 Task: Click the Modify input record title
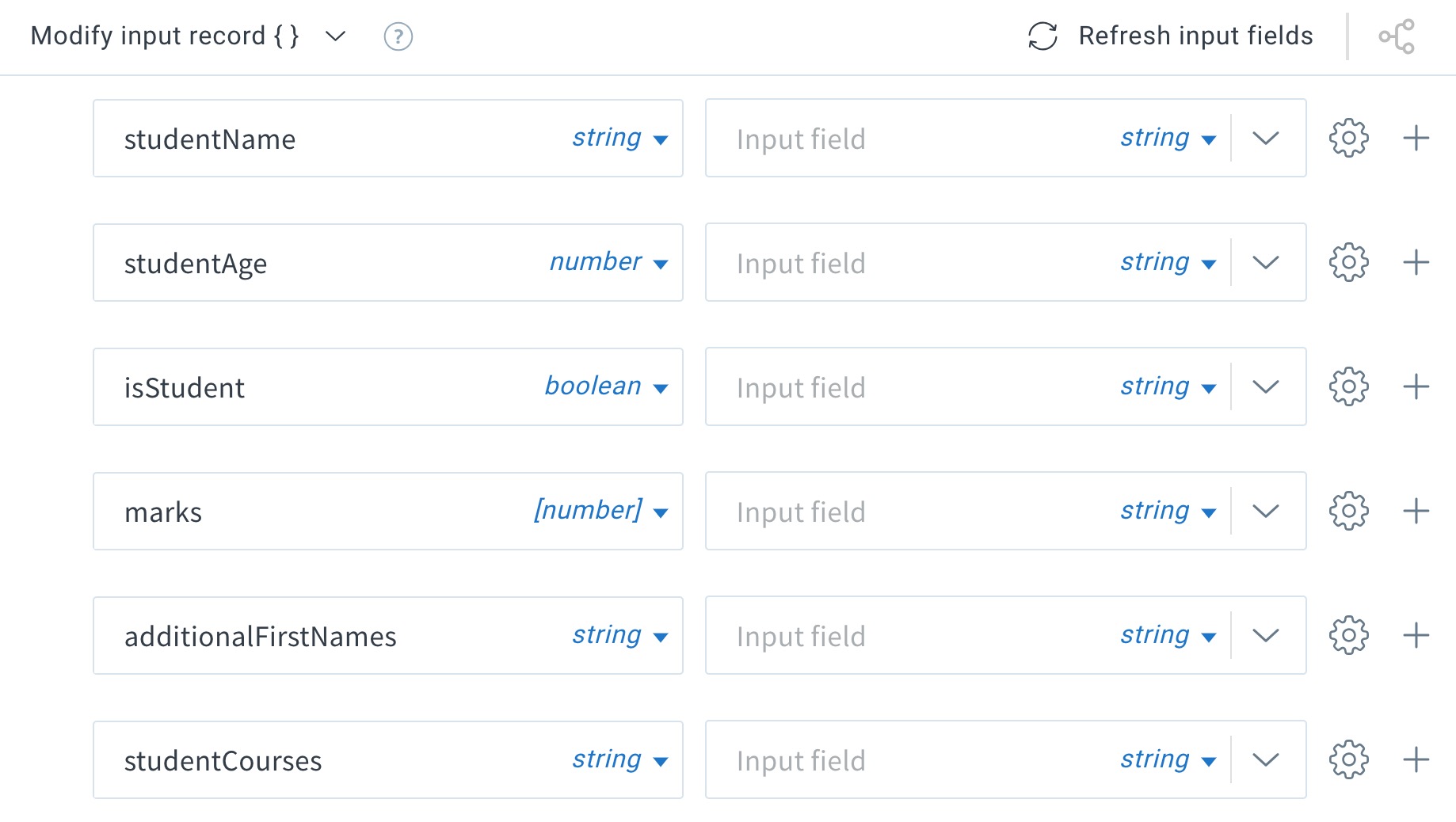click(x=165, y=36)
